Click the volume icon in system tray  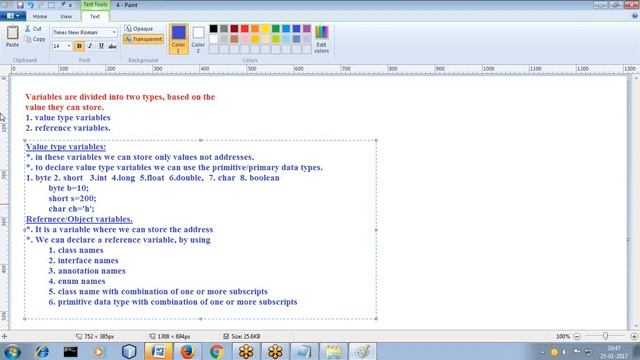coord(565,352)
